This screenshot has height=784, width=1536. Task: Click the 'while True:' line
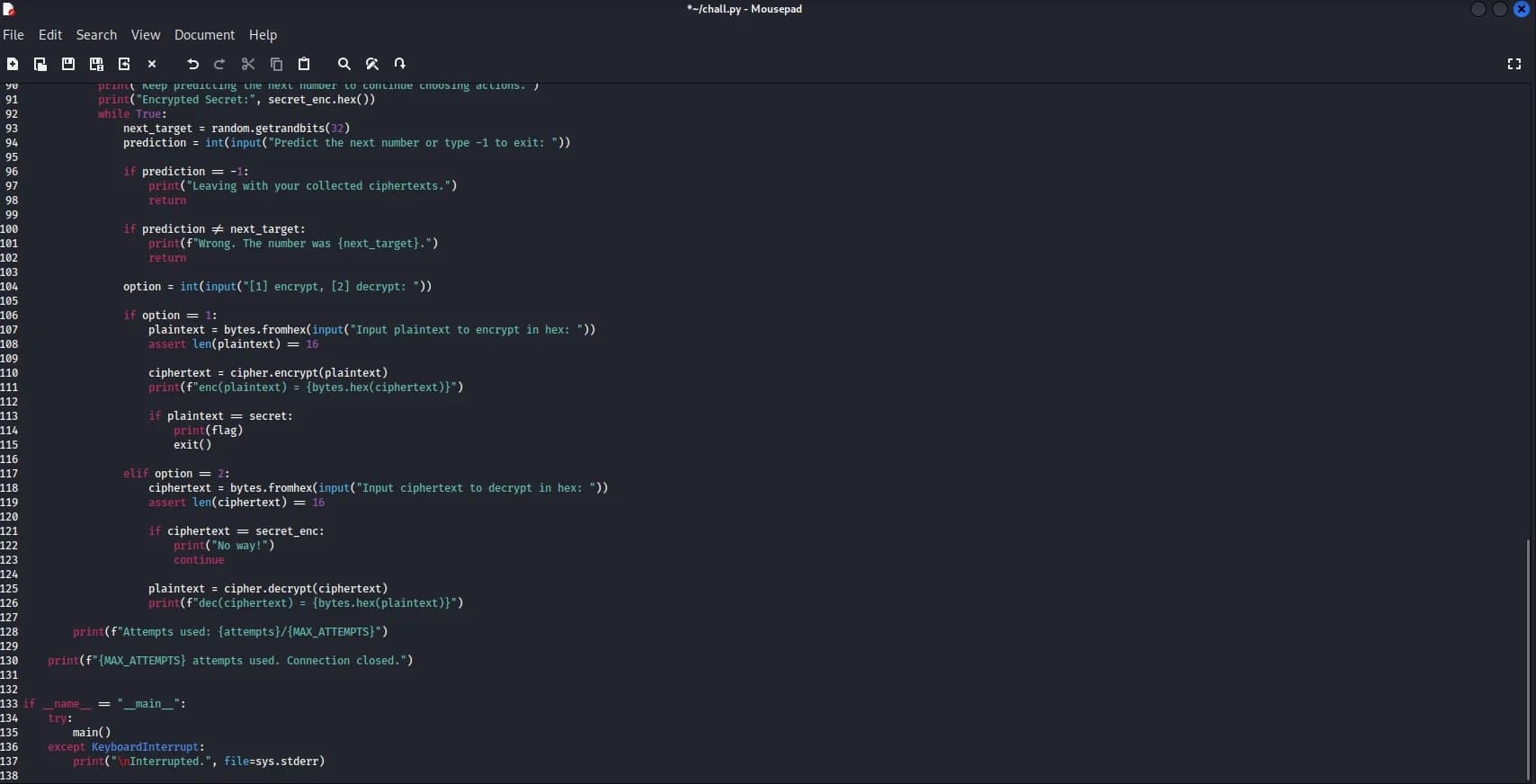pos(132,114)
